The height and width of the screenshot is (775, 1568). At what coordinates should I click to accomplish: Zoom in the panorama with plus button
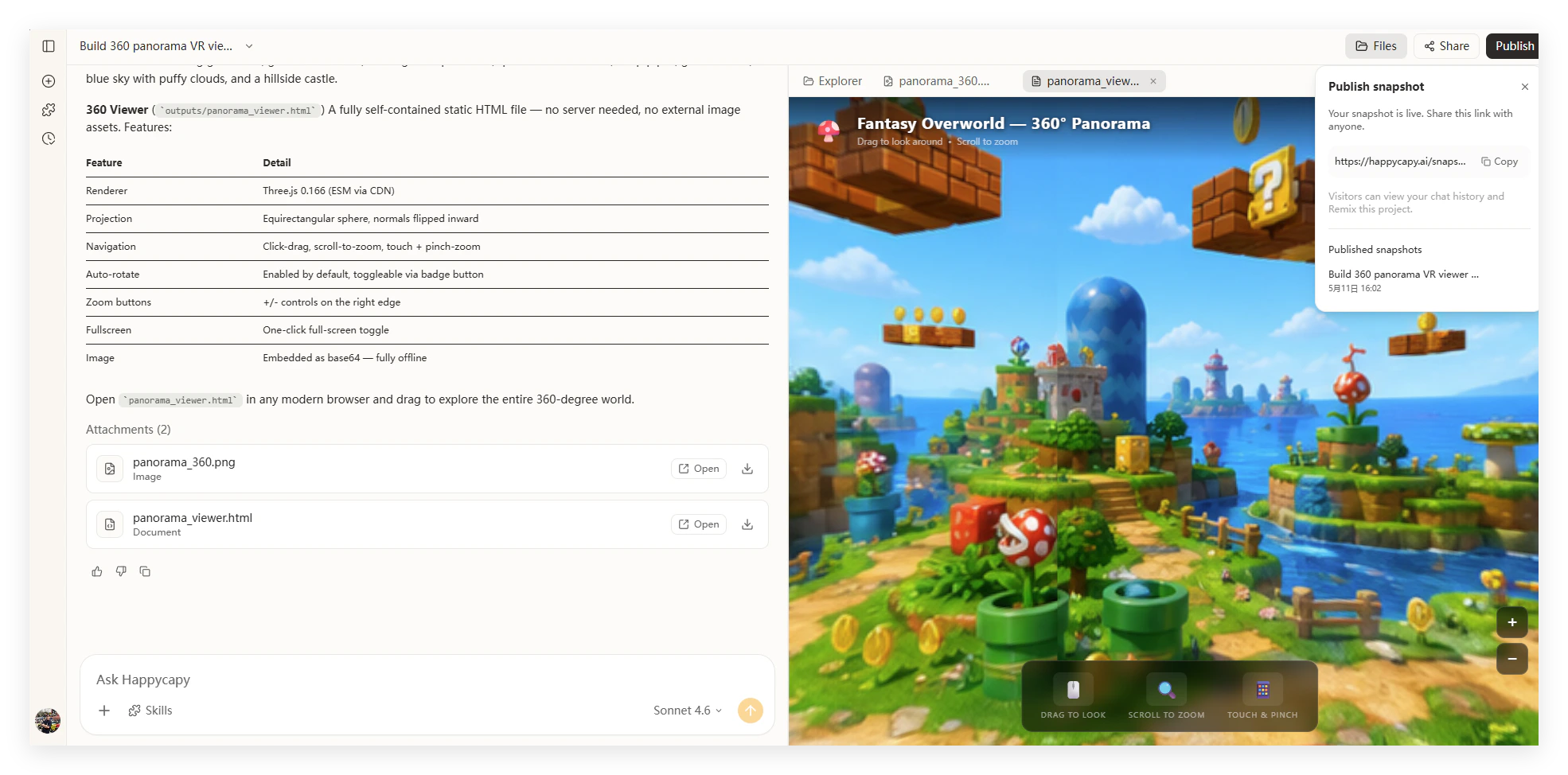coord(1512,622)
